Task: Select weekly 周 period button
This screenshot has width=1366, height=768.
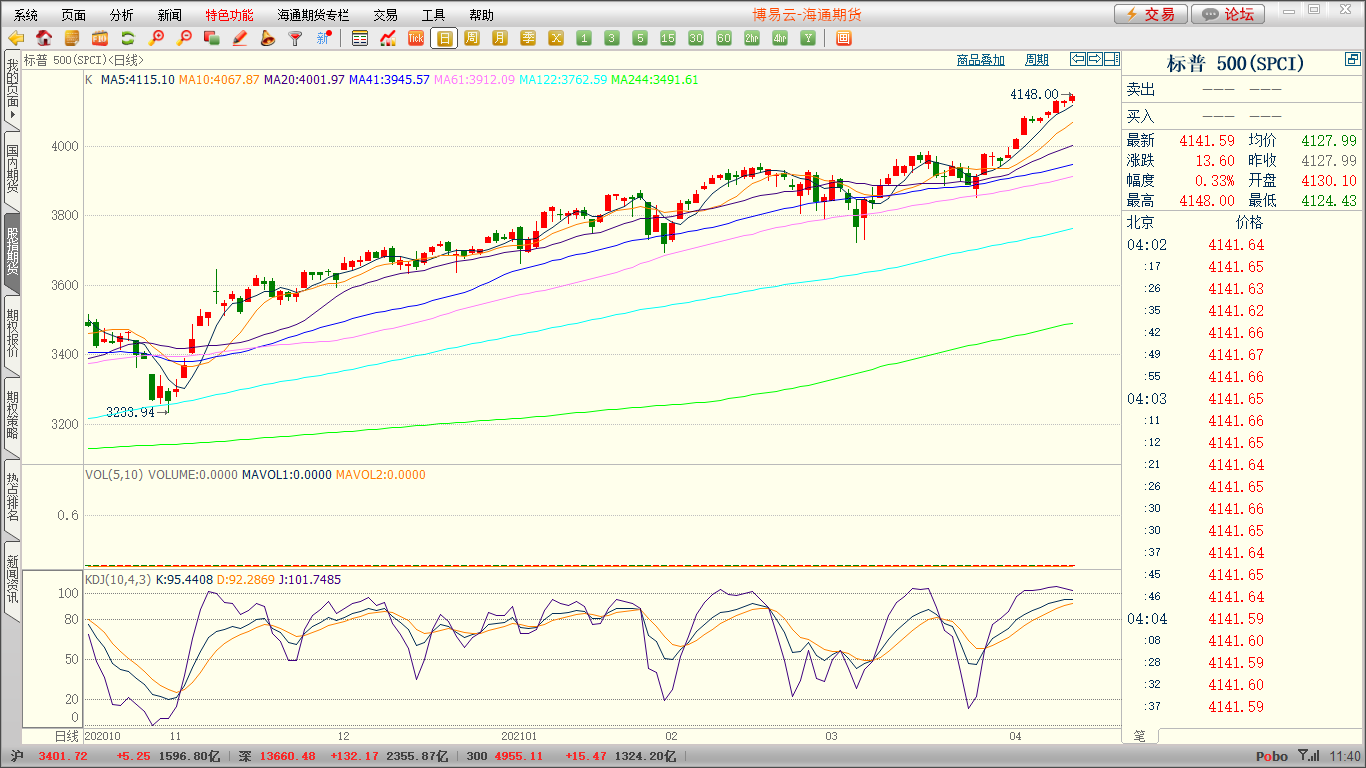Action: pos(472,38)
